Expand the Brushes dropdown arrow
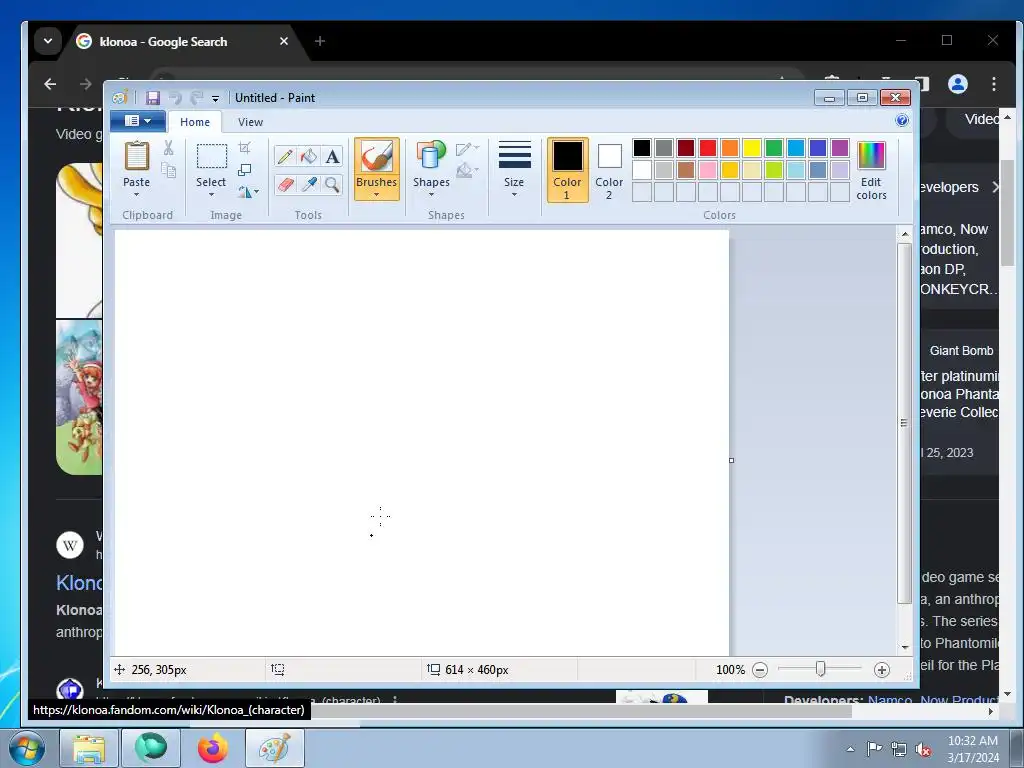The height and width of the screenshot is (768, 1024). (377, 195)
